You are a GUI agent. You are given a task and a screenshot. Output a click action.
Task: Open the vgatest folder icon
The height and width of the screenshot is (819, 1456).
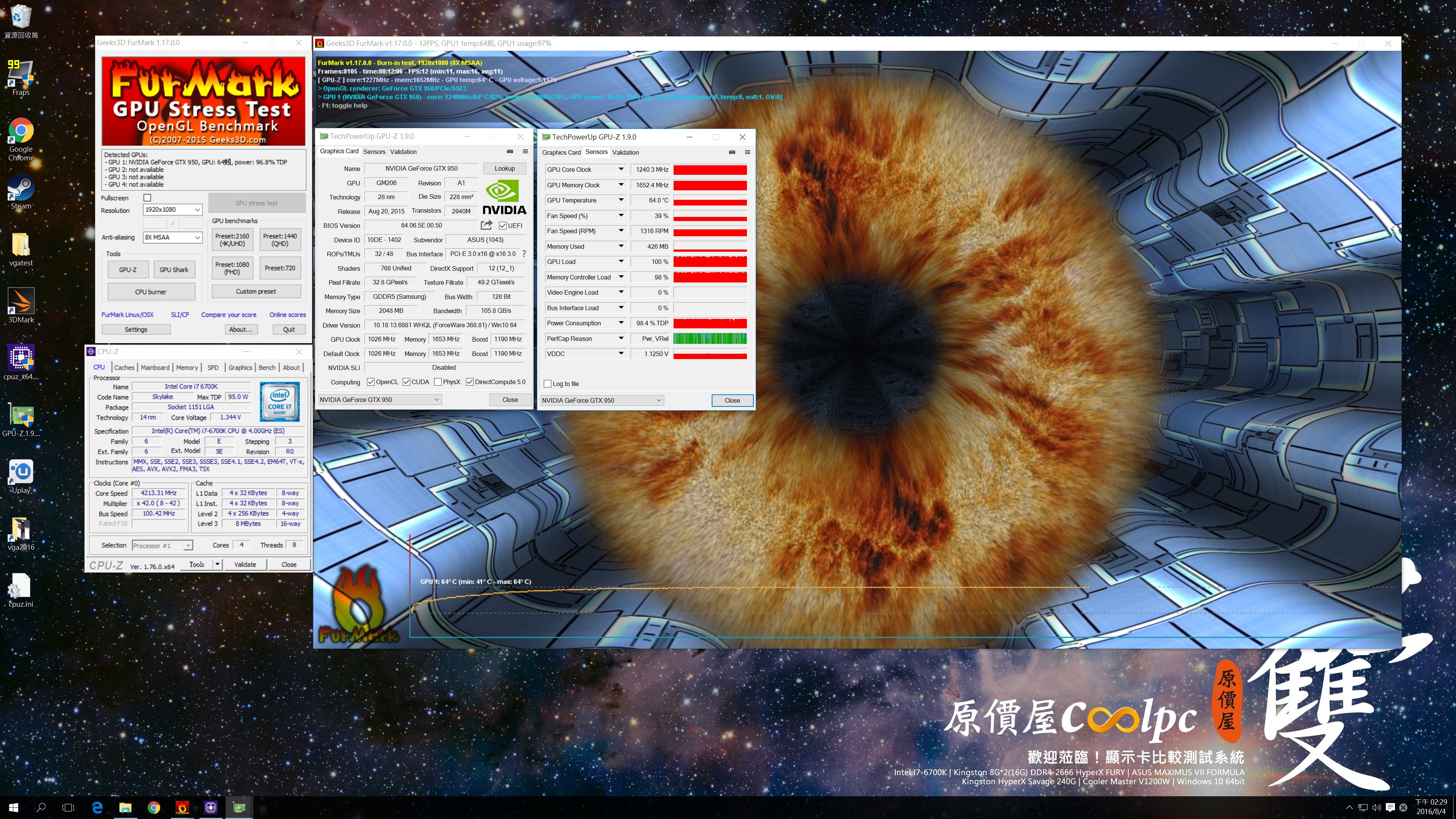click(21, 249)
